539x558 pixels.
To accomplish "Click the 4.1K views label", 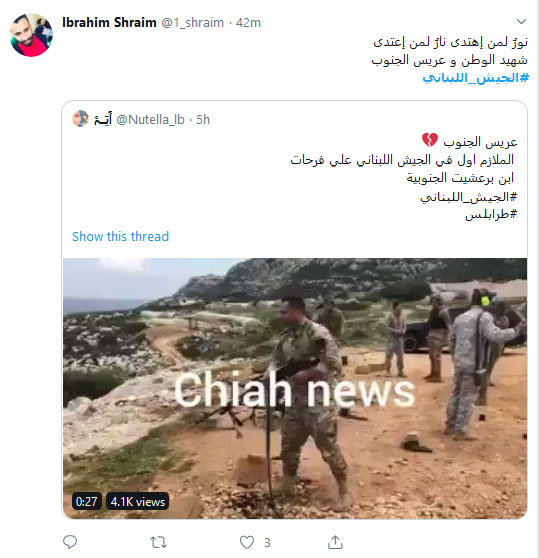I will tap(138, 502).
